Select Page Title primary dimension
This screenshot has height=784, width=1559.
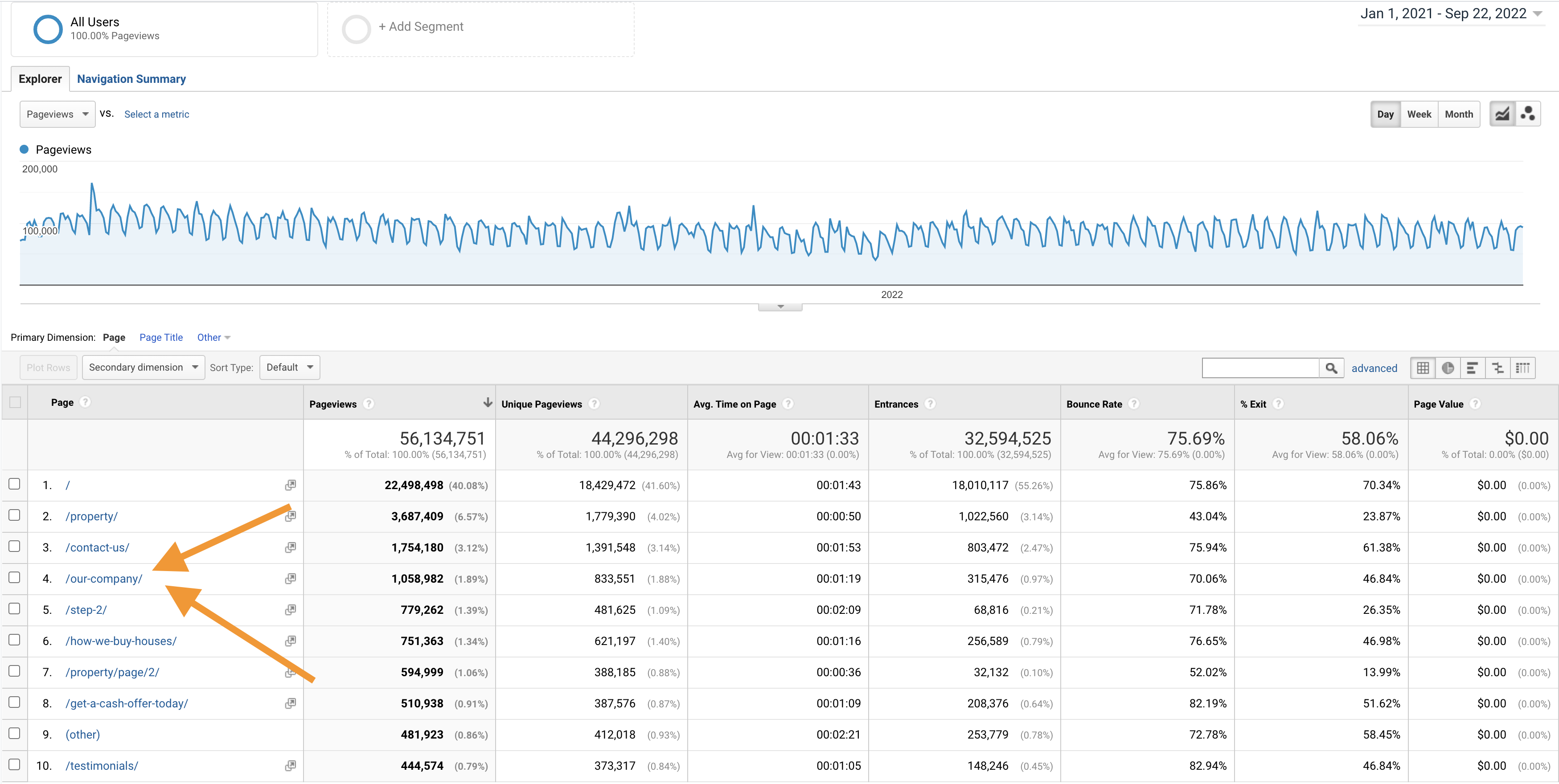161,338
